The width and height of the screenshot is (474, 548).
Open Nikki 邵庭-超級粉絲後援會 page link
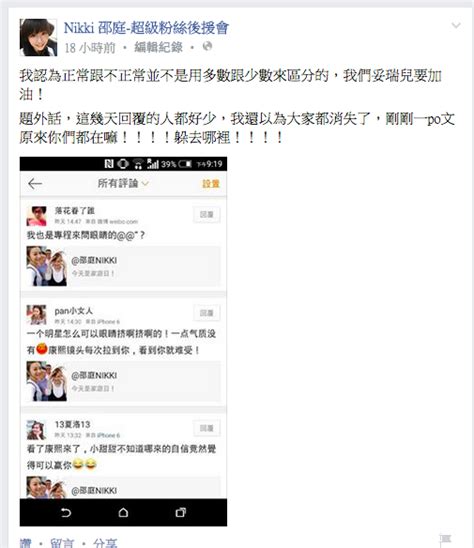click(146, 28)
